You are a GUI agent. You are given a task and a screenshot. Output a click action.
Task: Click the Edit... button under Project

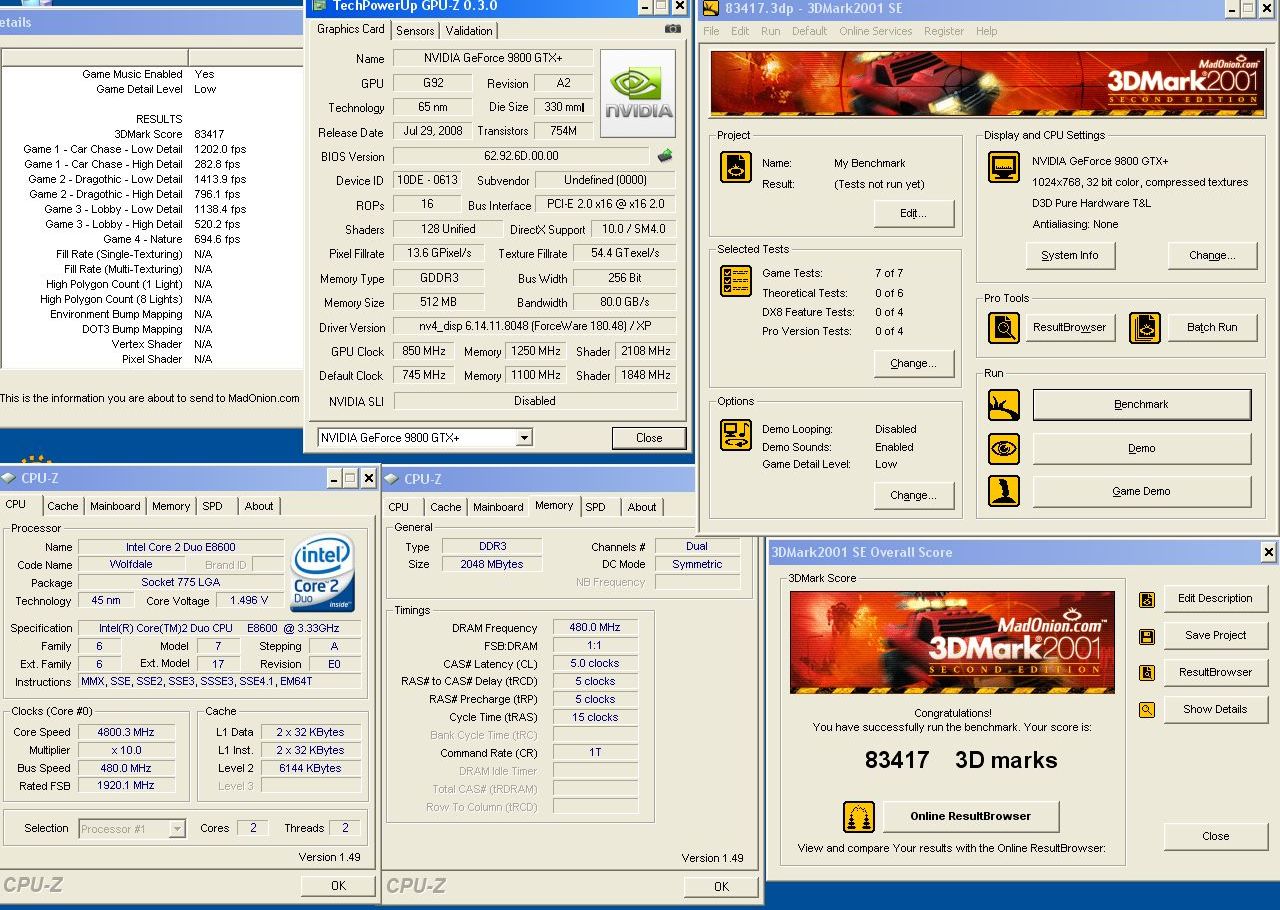pos(913,213)
